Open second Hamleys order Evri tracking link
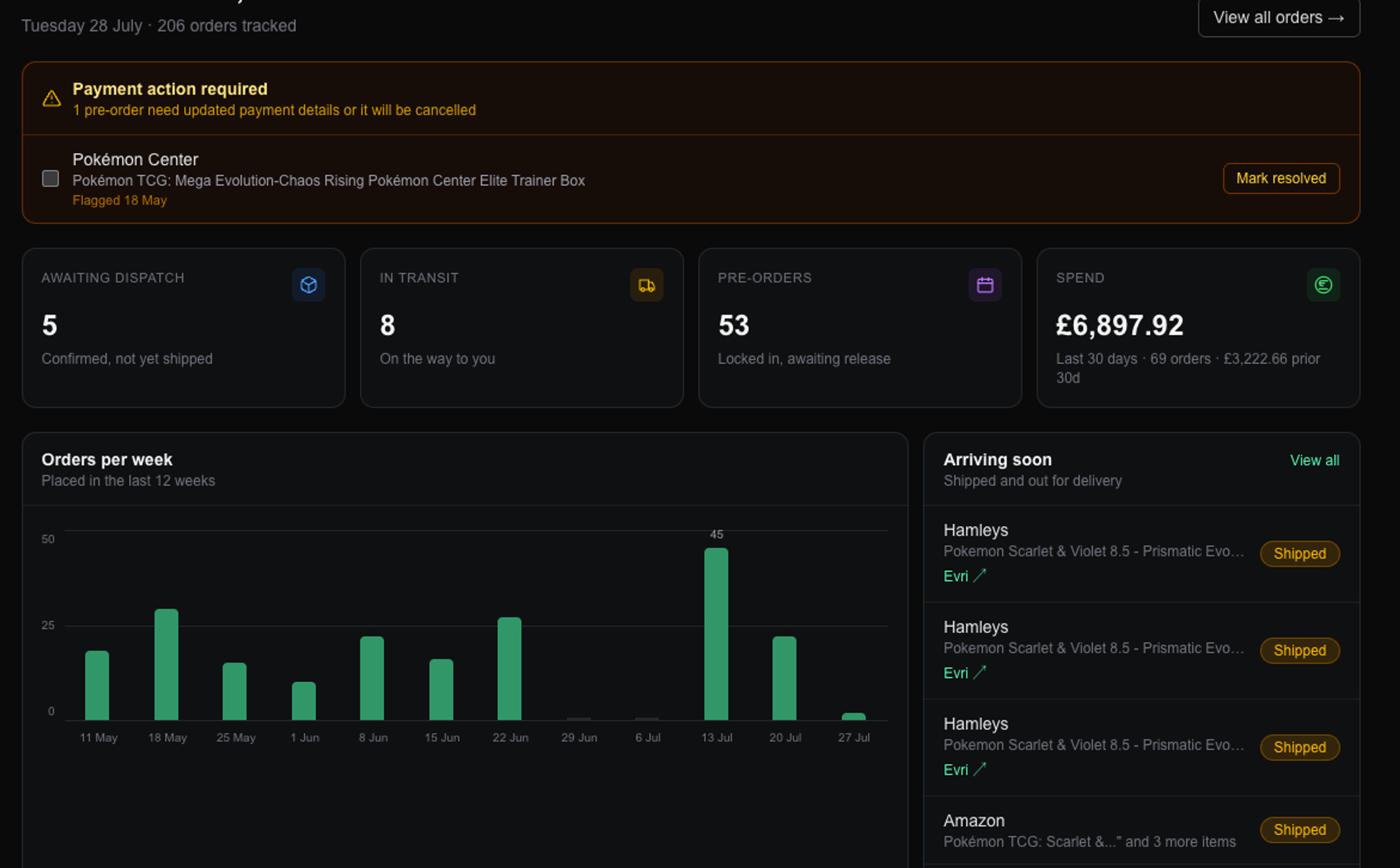Screen dimensions: 1400x868 [964, 673]
